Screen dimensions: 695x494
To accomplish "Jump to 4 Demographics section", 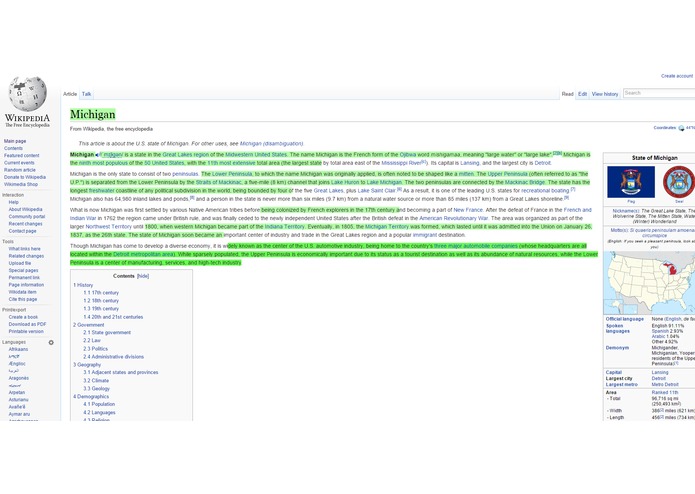I will pos(91,397).
